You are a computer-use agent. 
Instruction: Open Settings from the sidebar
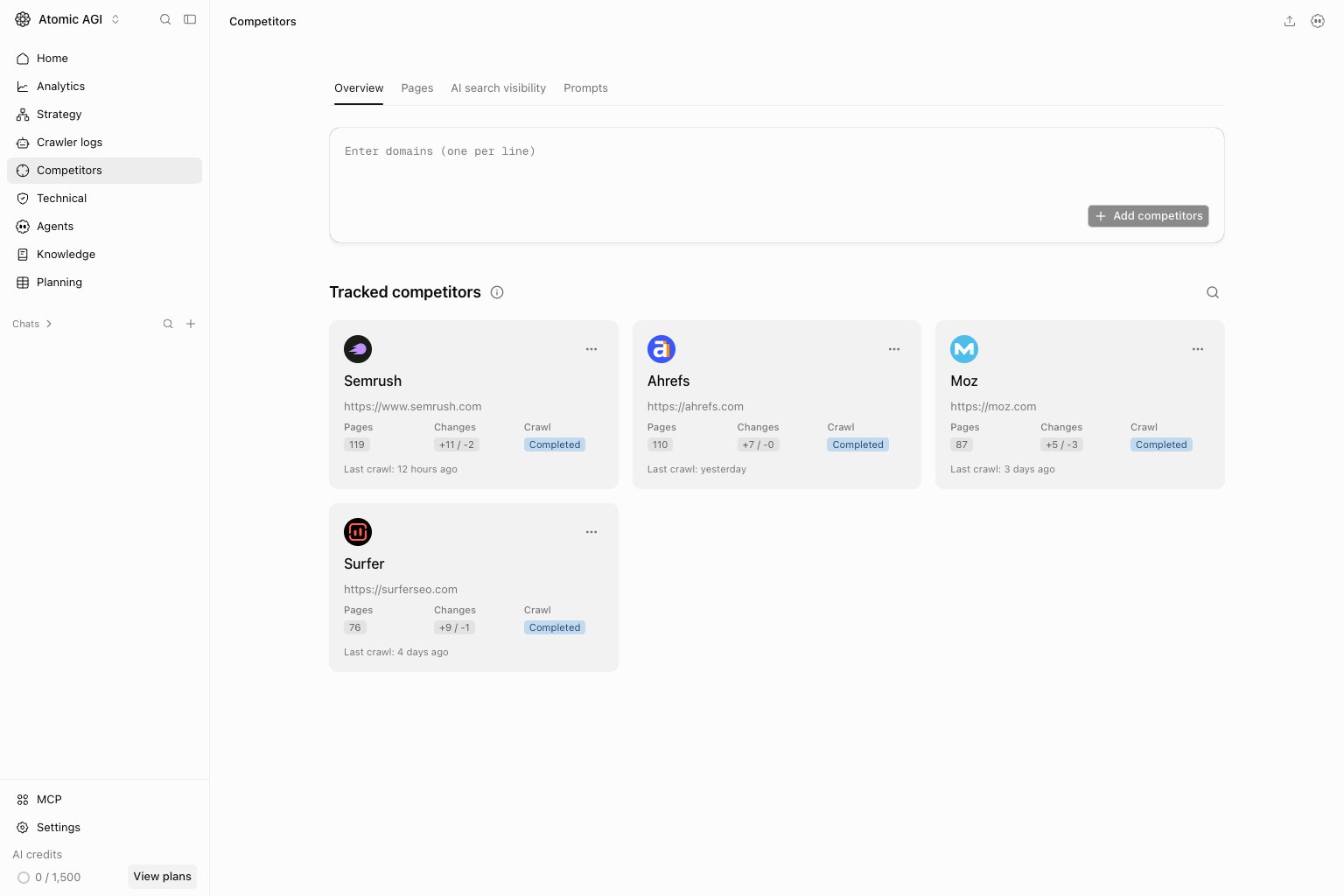tap(104, 828)
